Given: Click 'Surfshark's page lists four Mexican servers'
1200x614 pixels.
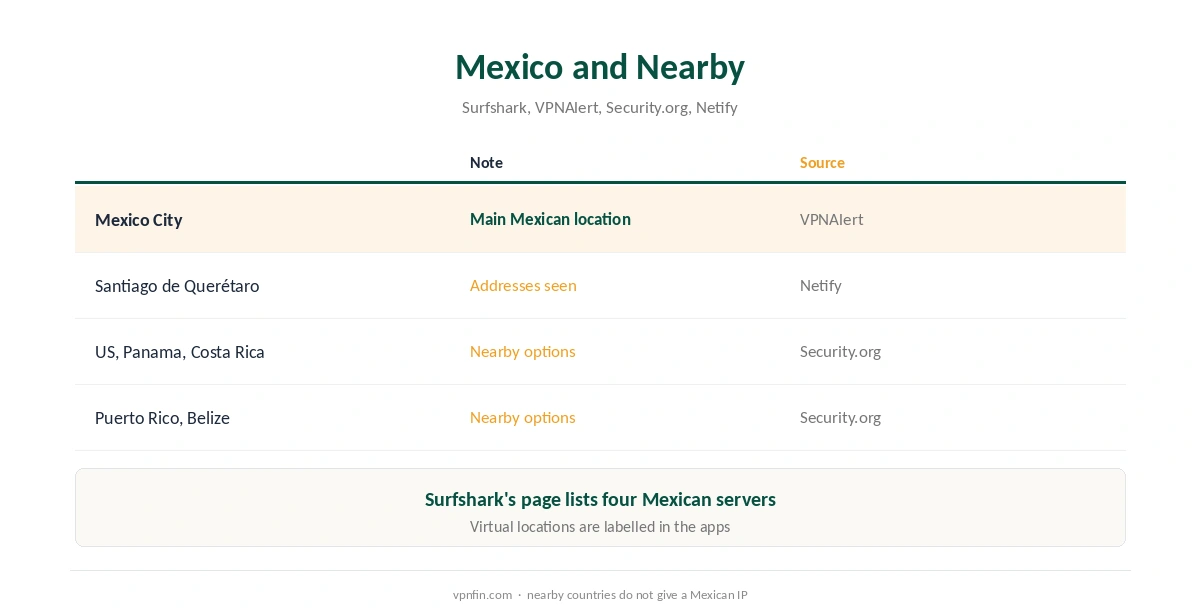Looking at the screenshot, I should 600,499.
